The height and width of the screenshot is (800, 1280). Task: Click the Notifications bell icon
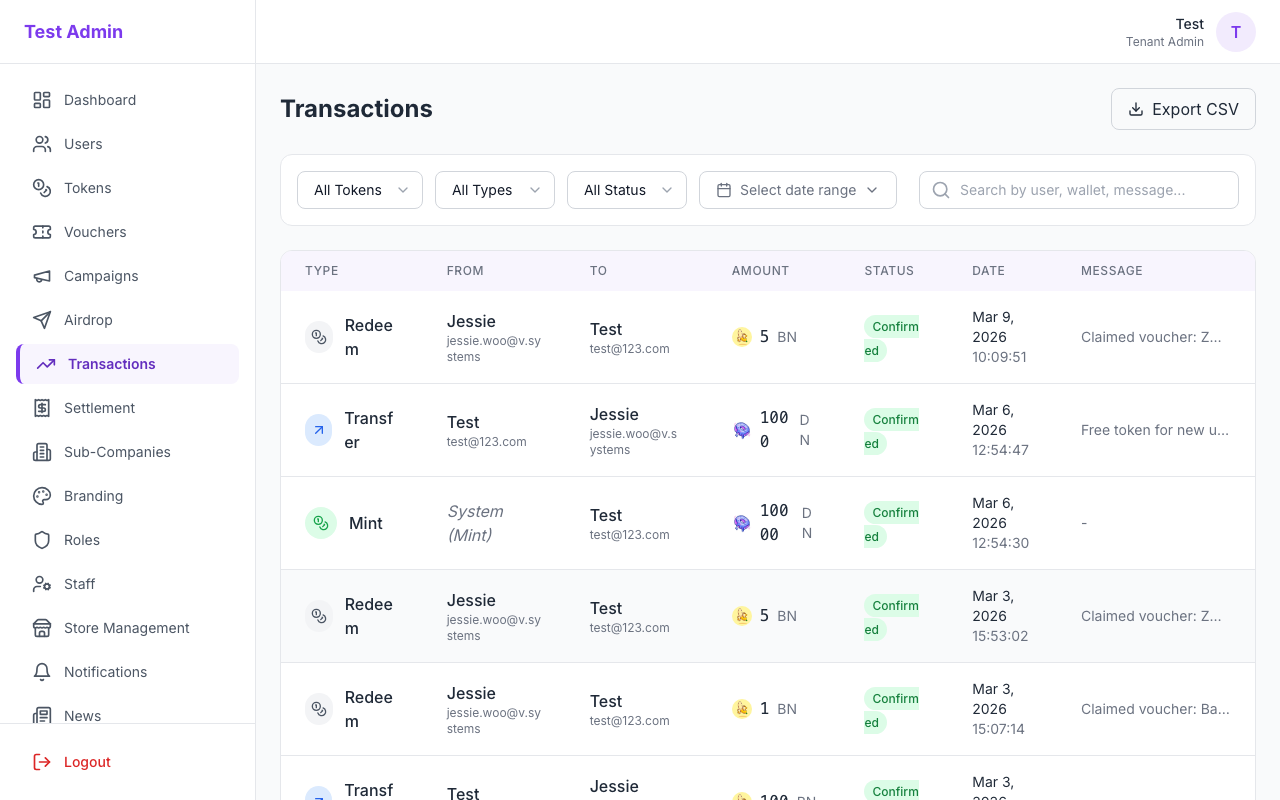(x=41, y=672)
